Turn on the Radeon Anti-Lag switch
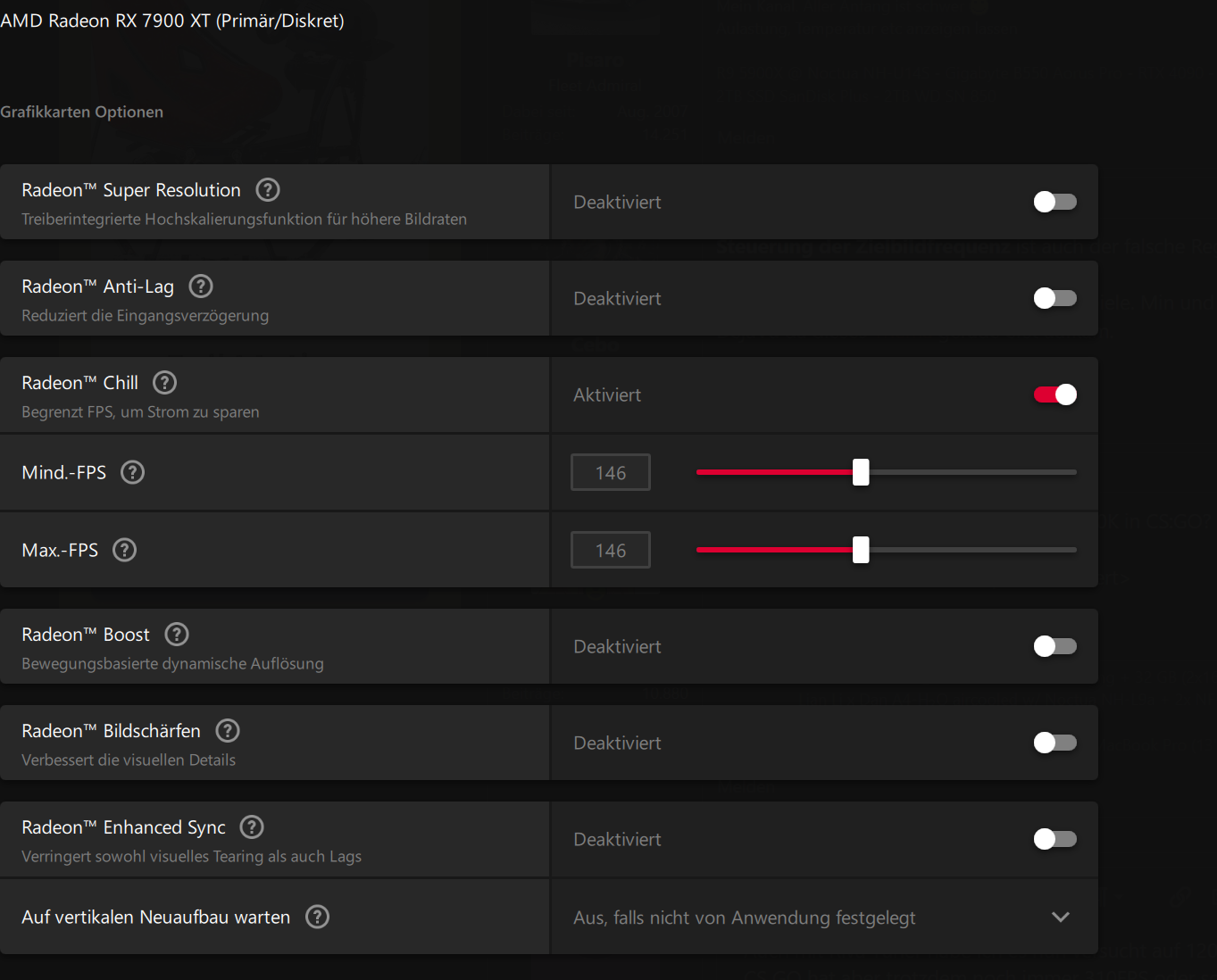Viewport: 1217px width, 980px height. (x=1054, y=298)
